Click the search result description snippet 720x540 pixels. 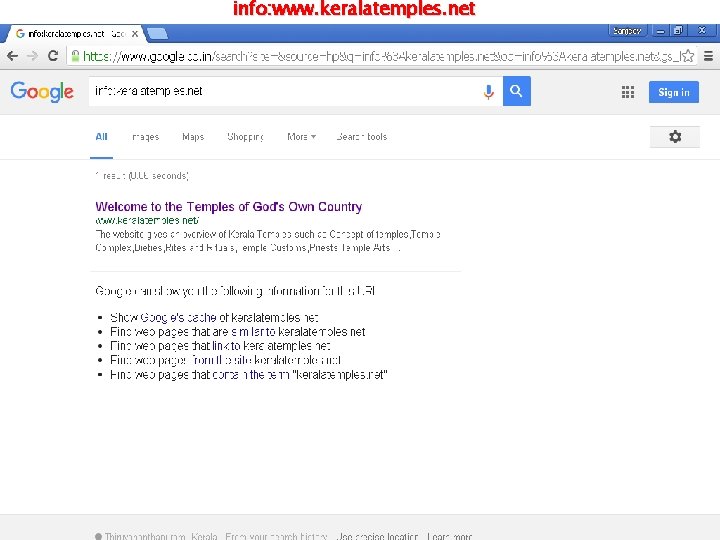click(268, 241)
